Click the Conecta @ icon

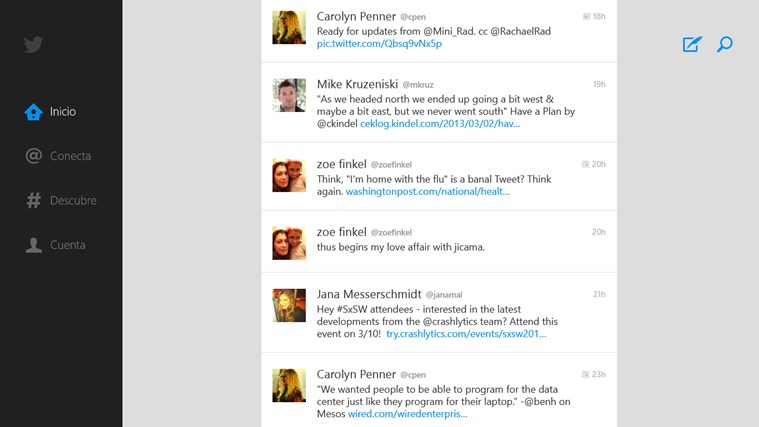33,156
